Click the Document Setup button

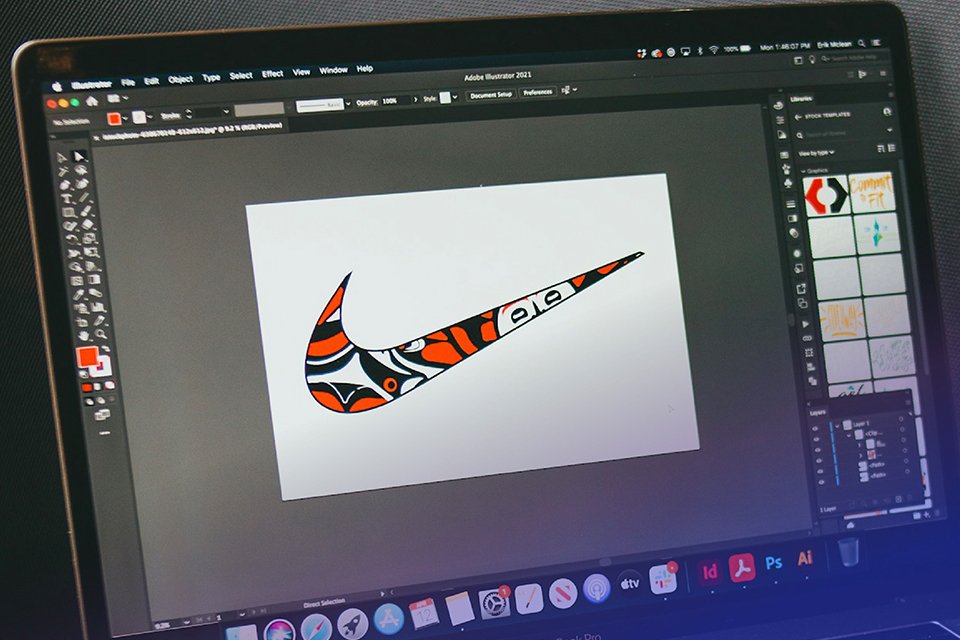click(491, 94)
